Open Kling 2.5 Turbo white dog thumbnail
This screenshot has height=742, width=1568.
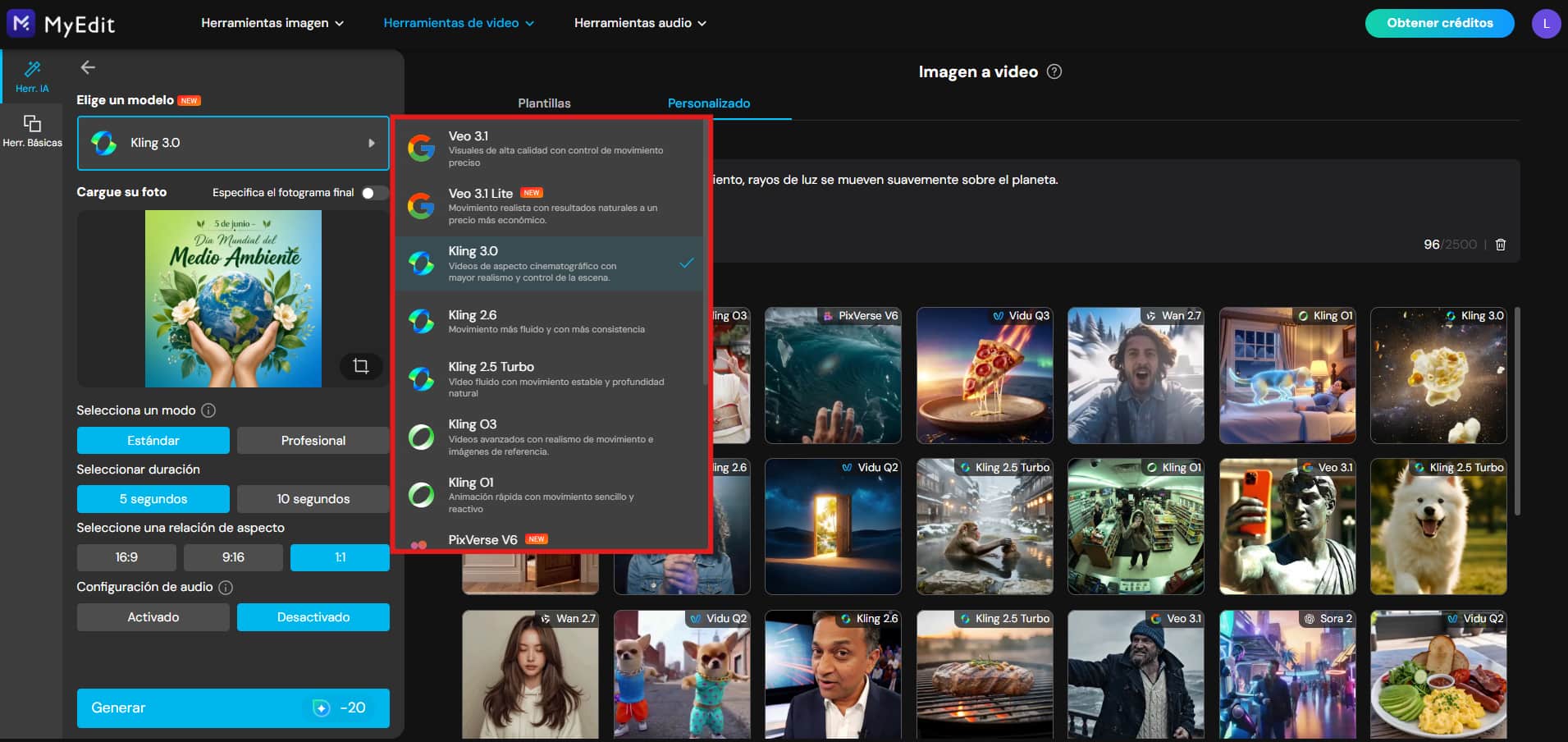1438,527
